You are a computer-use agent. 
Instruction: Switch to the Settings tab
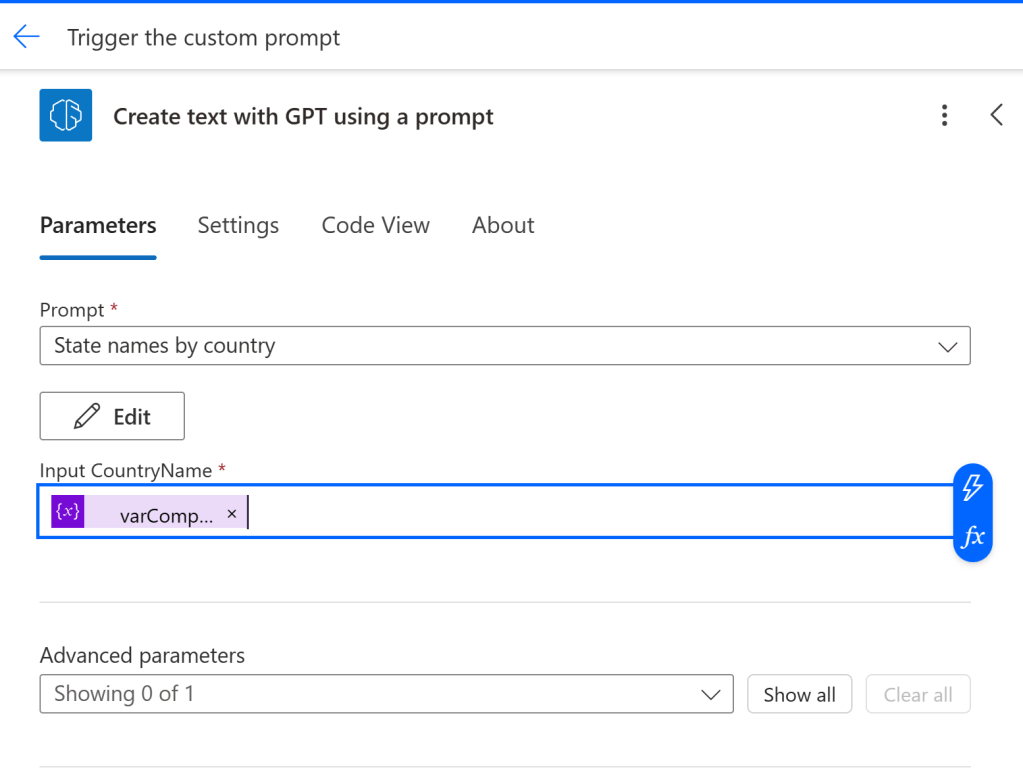[238, 226]
